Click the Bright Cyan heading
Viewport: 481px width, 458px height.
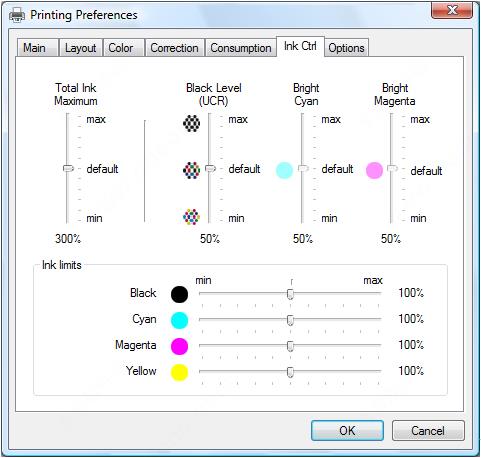(x=306, y=94)
